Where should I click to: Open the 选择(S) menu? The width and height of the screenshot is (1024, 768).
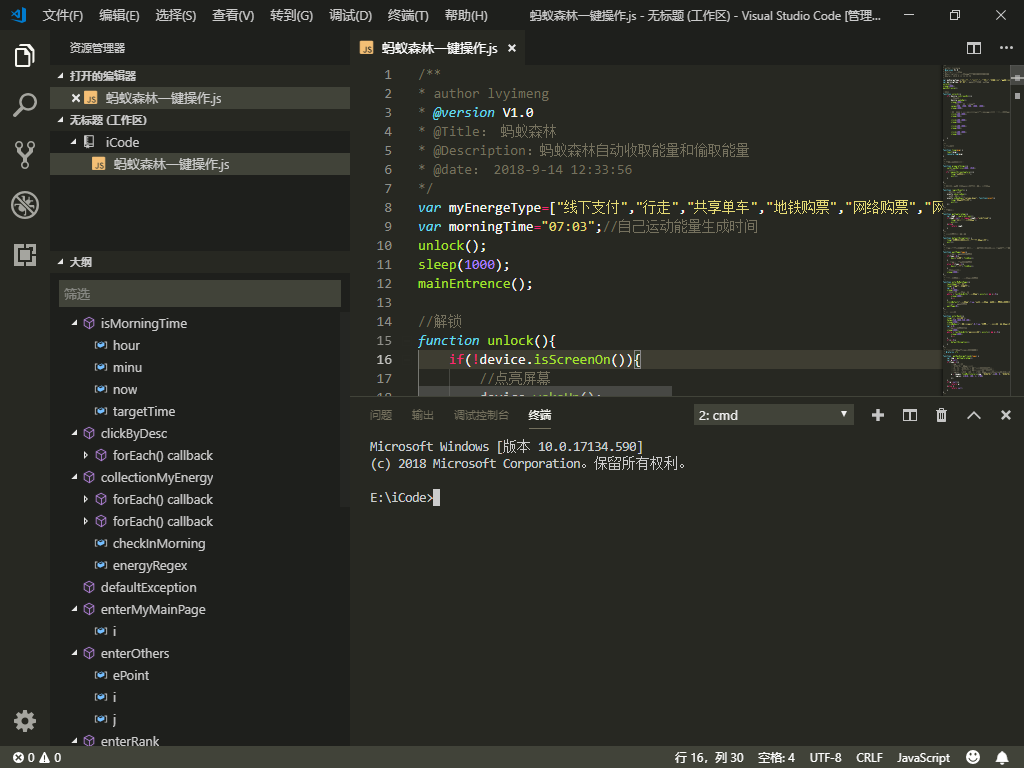pos(176,16)
